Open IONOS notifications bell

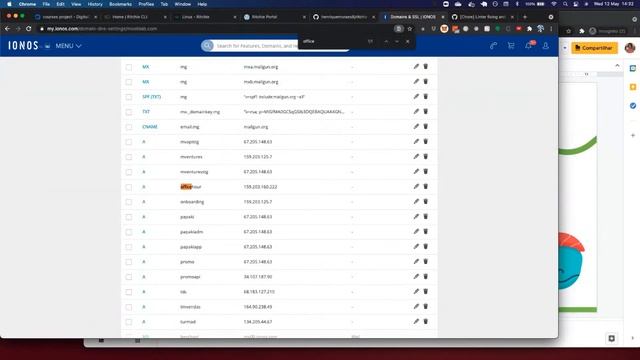coord(529,45)
